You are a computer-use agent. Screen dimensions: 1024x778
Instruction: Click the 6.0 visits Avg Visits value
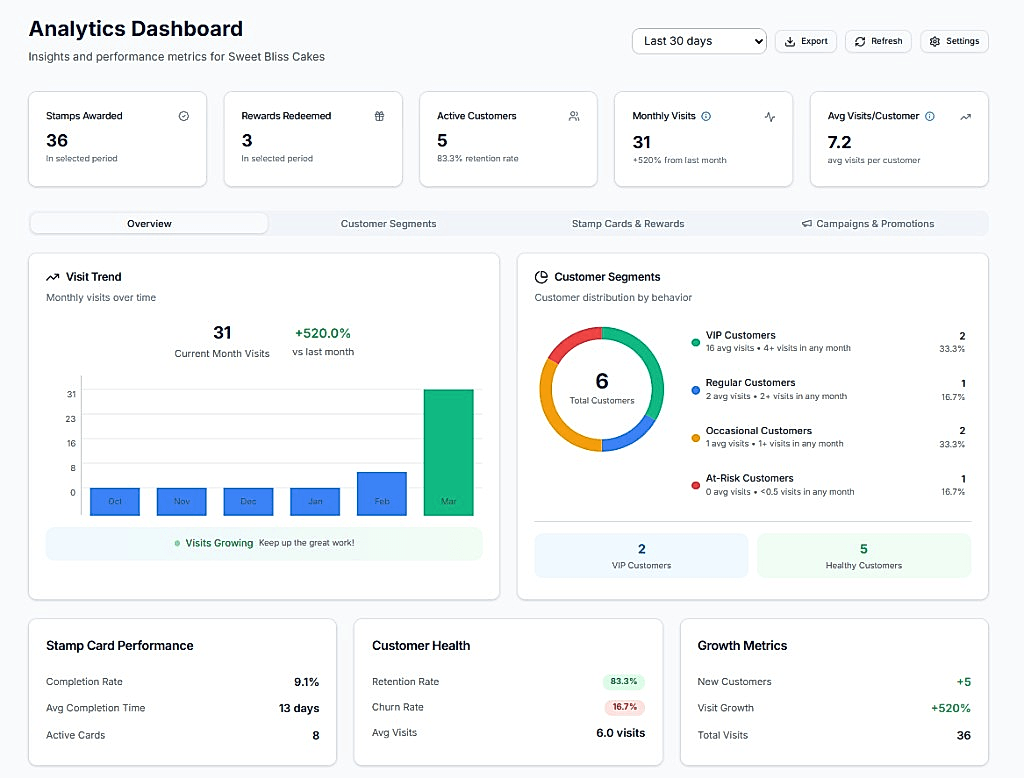coord(620,733)
